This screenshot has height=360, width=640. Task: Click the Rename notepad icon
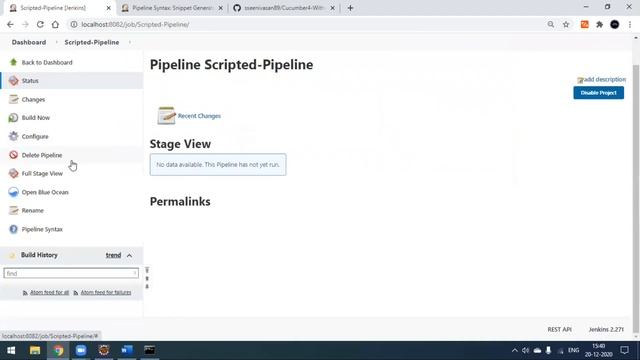pos(13,210)
